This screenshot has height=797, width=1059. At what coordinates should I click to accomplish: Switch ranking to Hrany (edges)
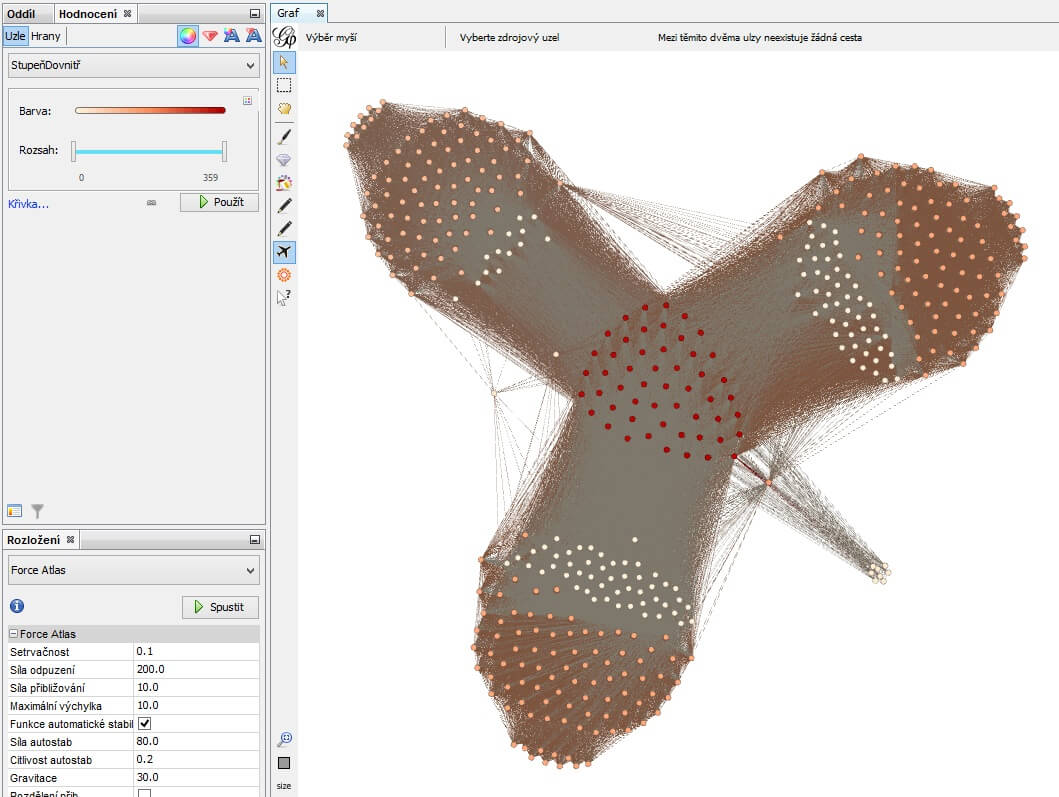(46, 36)
